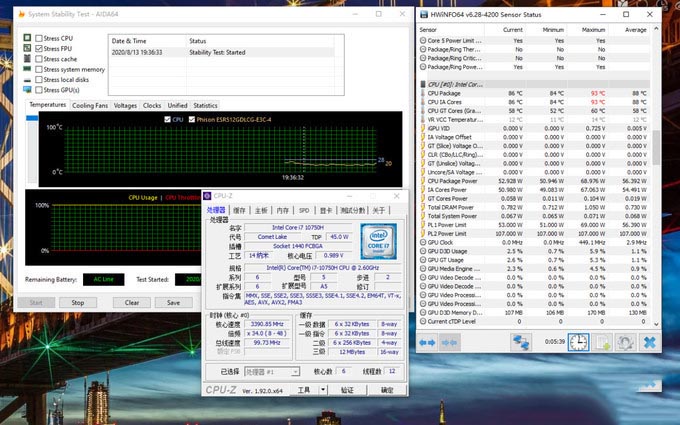
Task: Click the PL1 Power Limit bolt icon
Action: 423,225
